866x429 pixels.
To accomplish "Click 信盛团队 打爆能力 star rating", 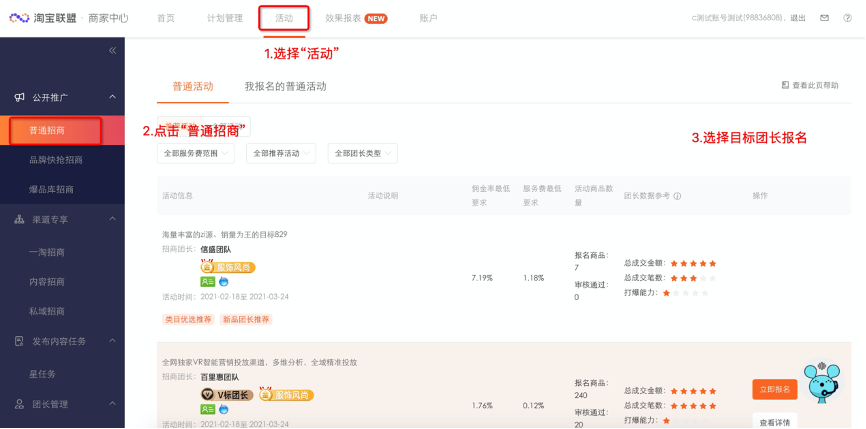I will pyautogui.click(x=685, y=293).
